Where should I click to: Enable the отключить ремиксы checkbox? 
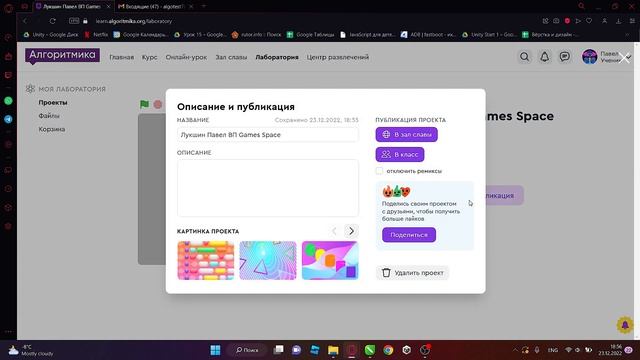tap(379, 171)
